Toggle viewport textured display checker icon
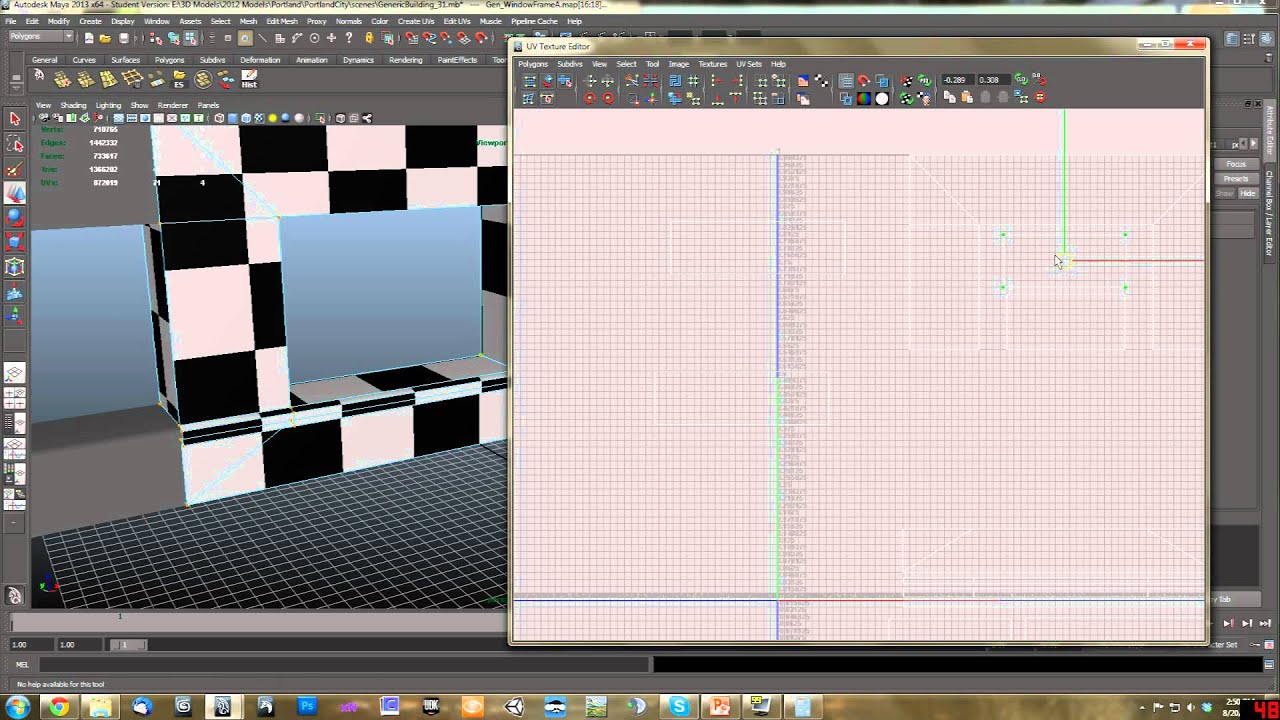 tap(259, 118)
